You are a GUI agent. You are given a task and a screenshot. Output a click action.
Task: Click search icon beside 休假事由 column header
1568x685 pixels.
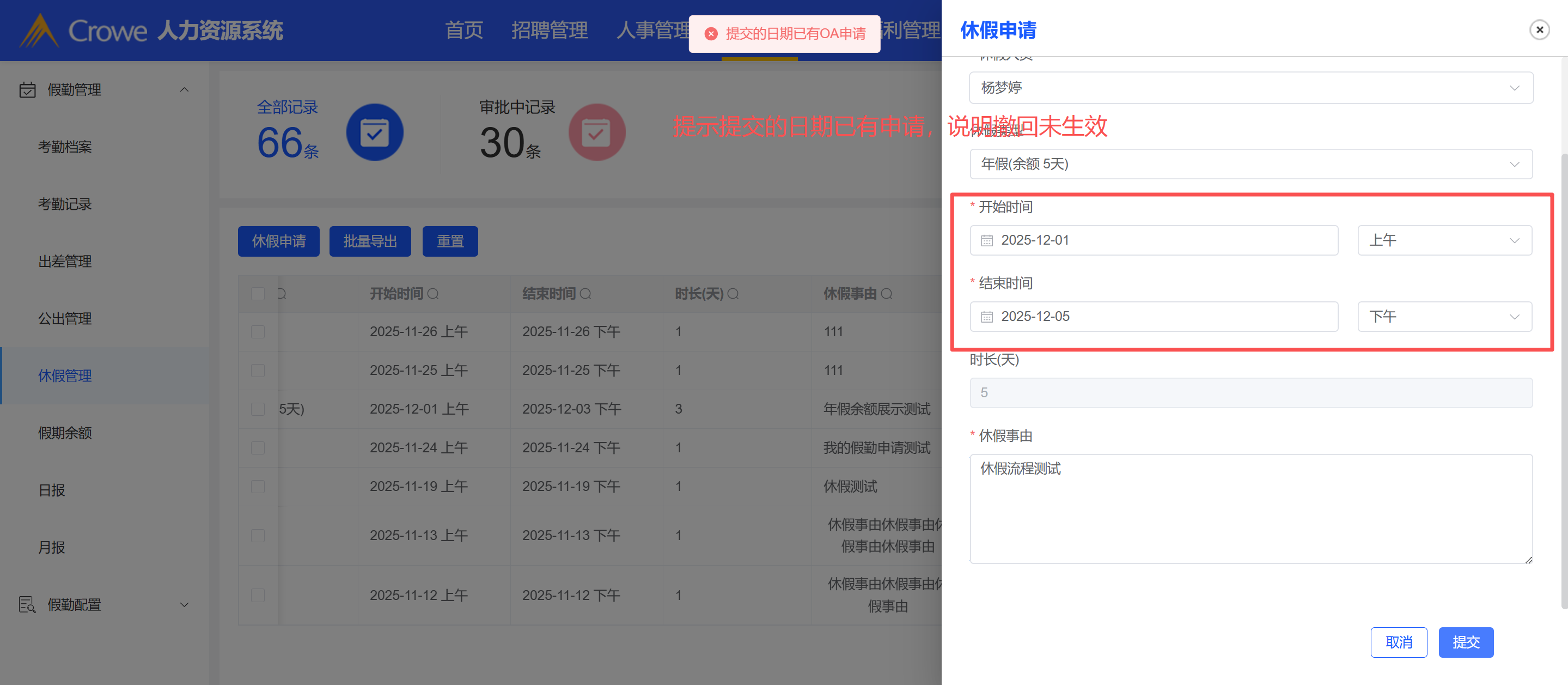click(x=886, y=294)
